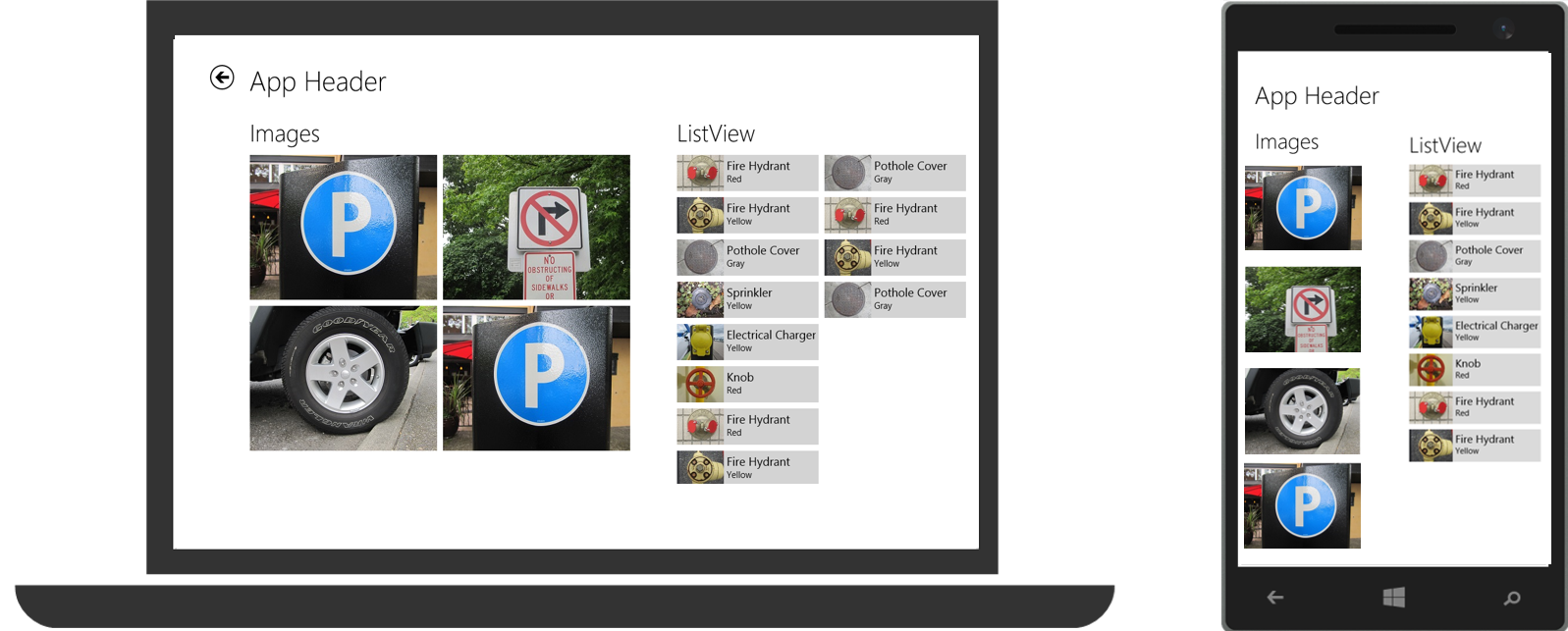Select the Knob item in the phone list
This screenshot has height=631, width=1568.
1475,369
